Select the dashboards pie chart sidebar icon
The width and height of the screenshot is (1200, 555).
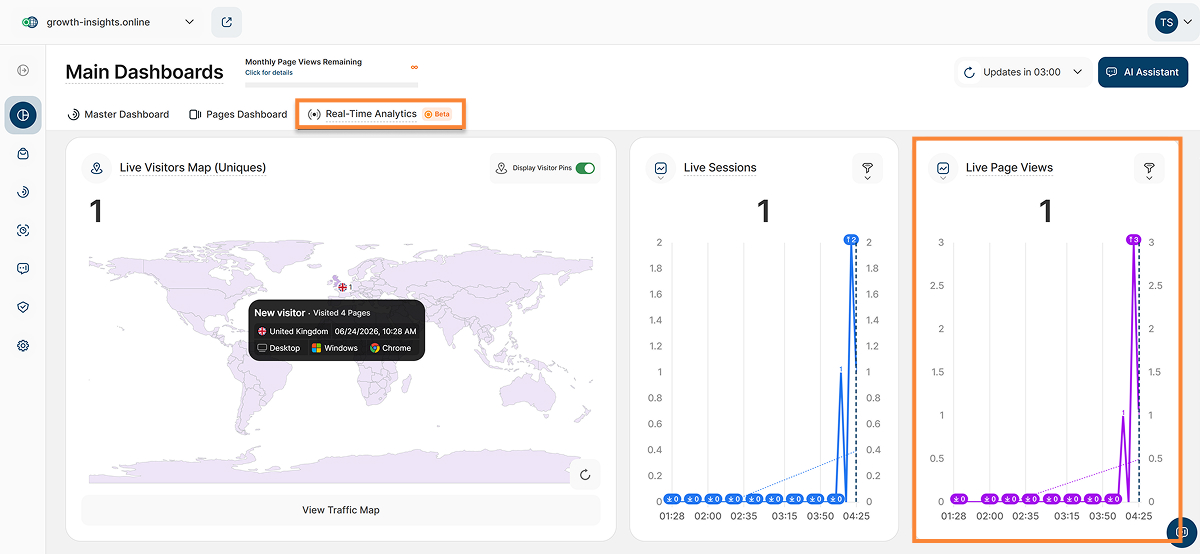(x=23, y=115)
